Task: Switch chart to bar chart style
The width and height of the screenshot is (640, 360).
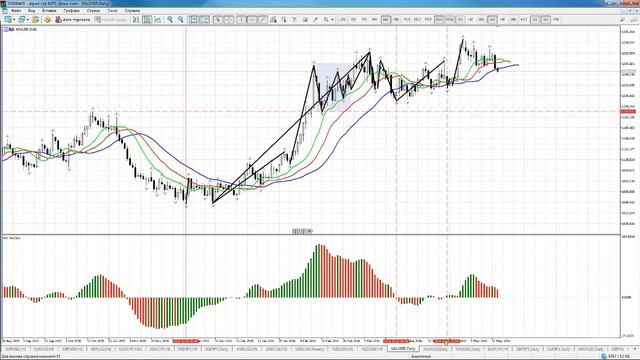Action: [x=136, y=20]
